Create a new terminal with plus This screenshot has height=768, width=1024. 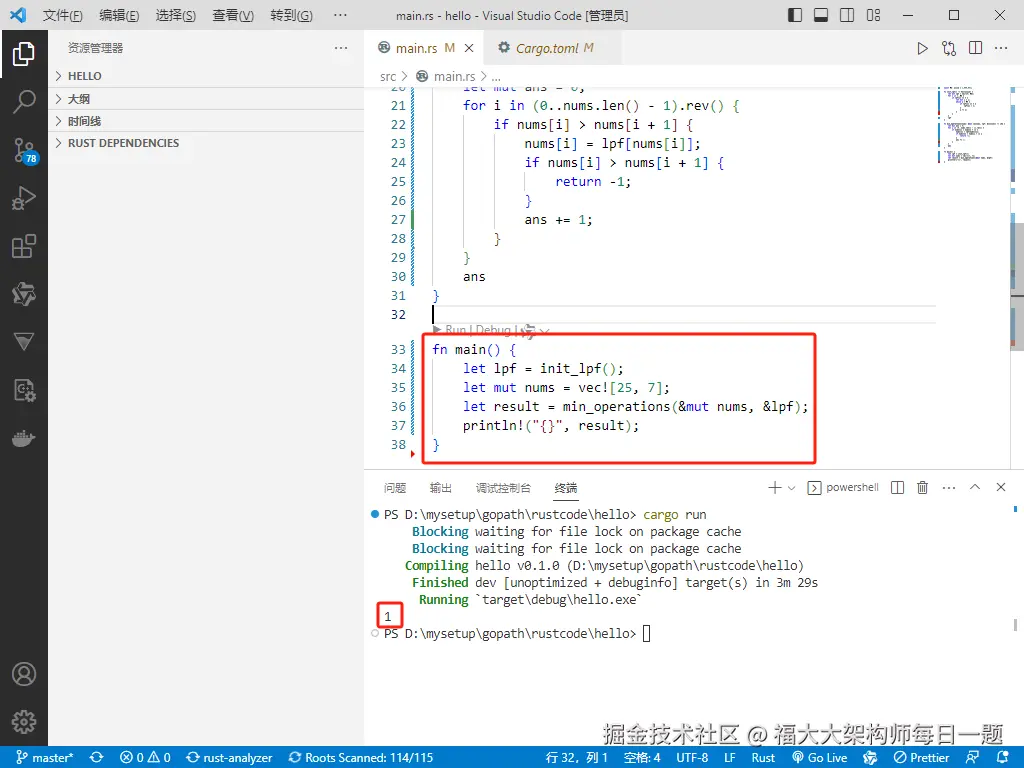coord(775,487)
